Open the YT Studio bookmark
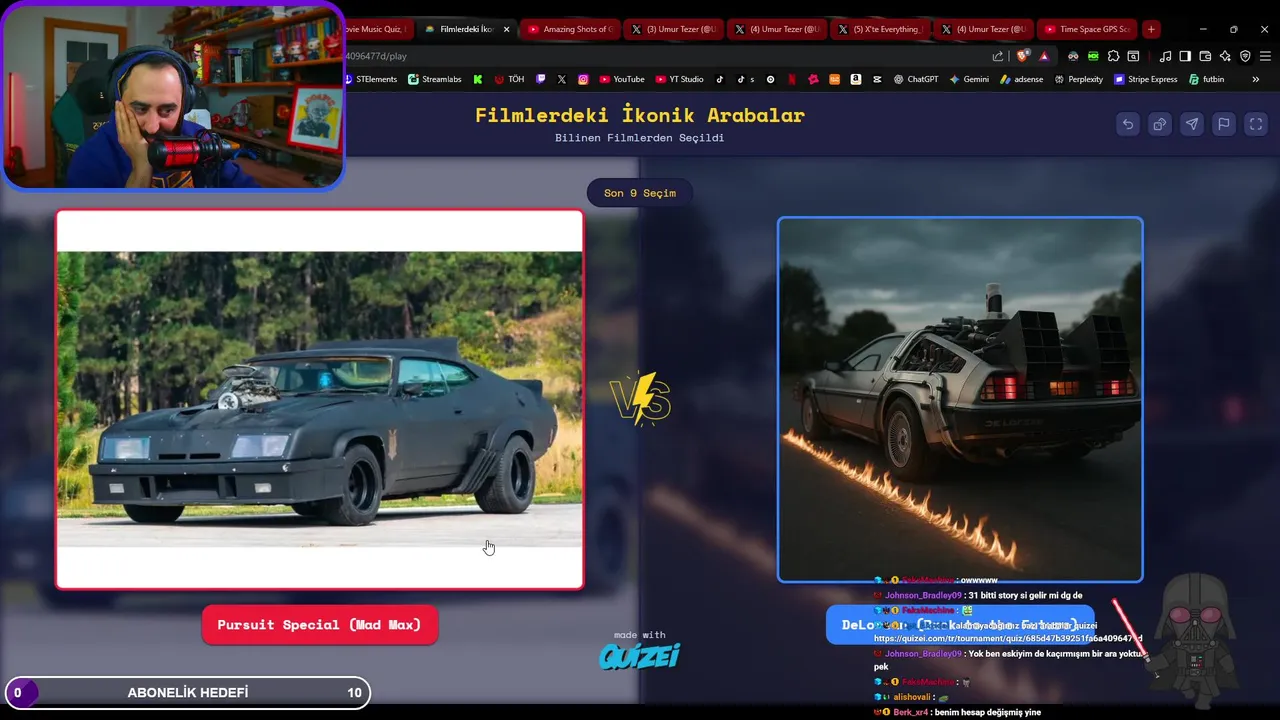The image size is (1280, 720). [677, 79]
